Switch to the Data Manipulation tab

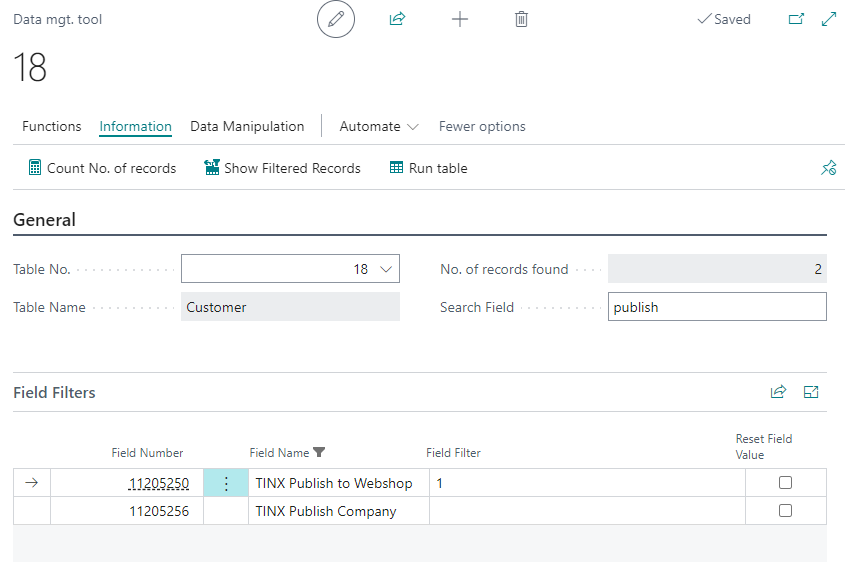coord(247,127)
